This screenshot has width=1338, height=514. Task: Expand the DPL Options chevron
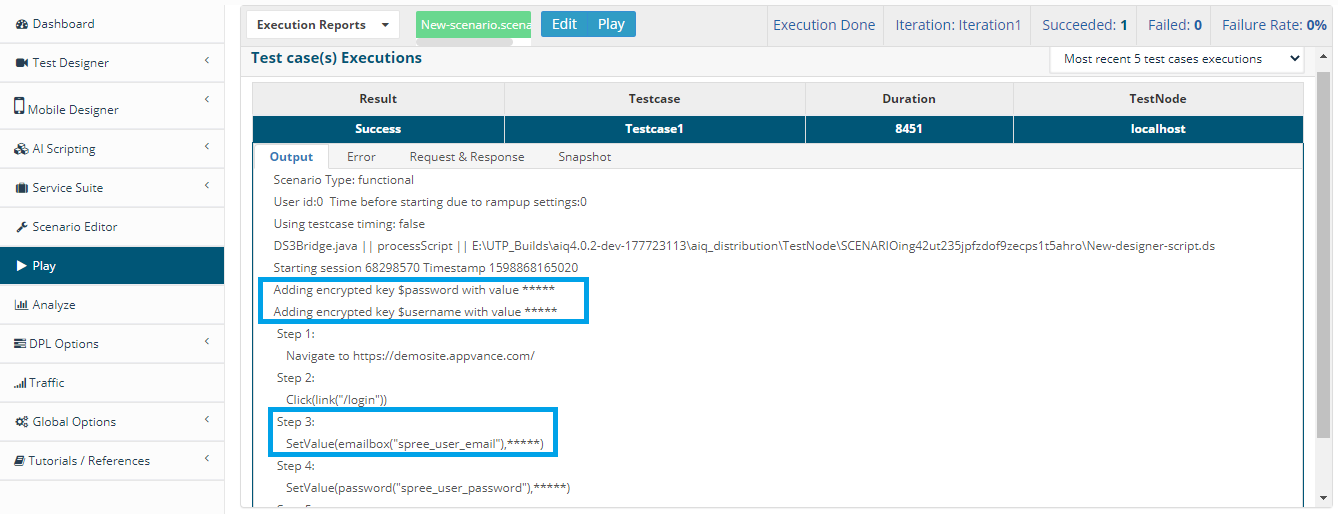206,342
